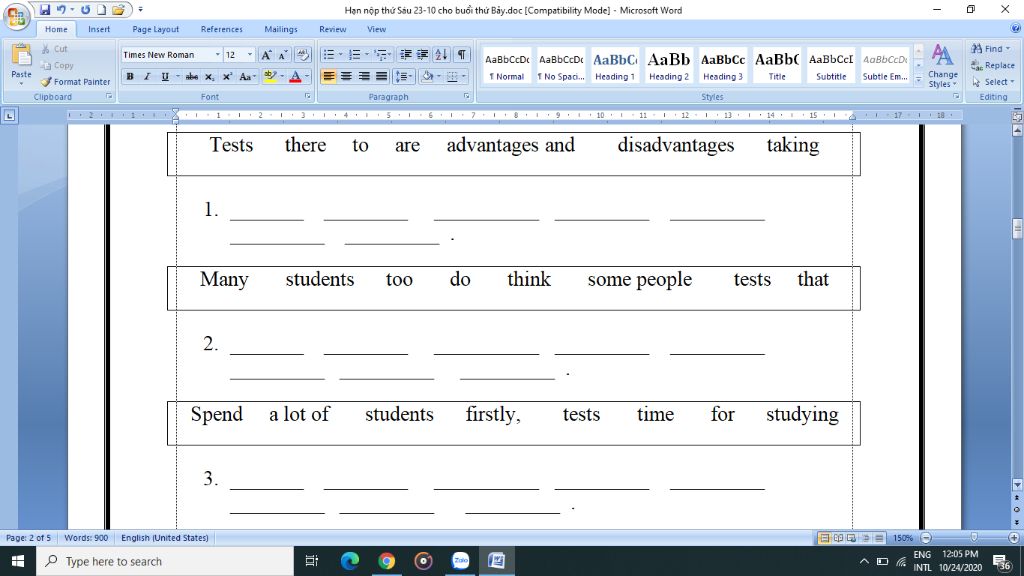Shrink font size with A-down icon
This screenshot has width=1024, height=576.
283,55
